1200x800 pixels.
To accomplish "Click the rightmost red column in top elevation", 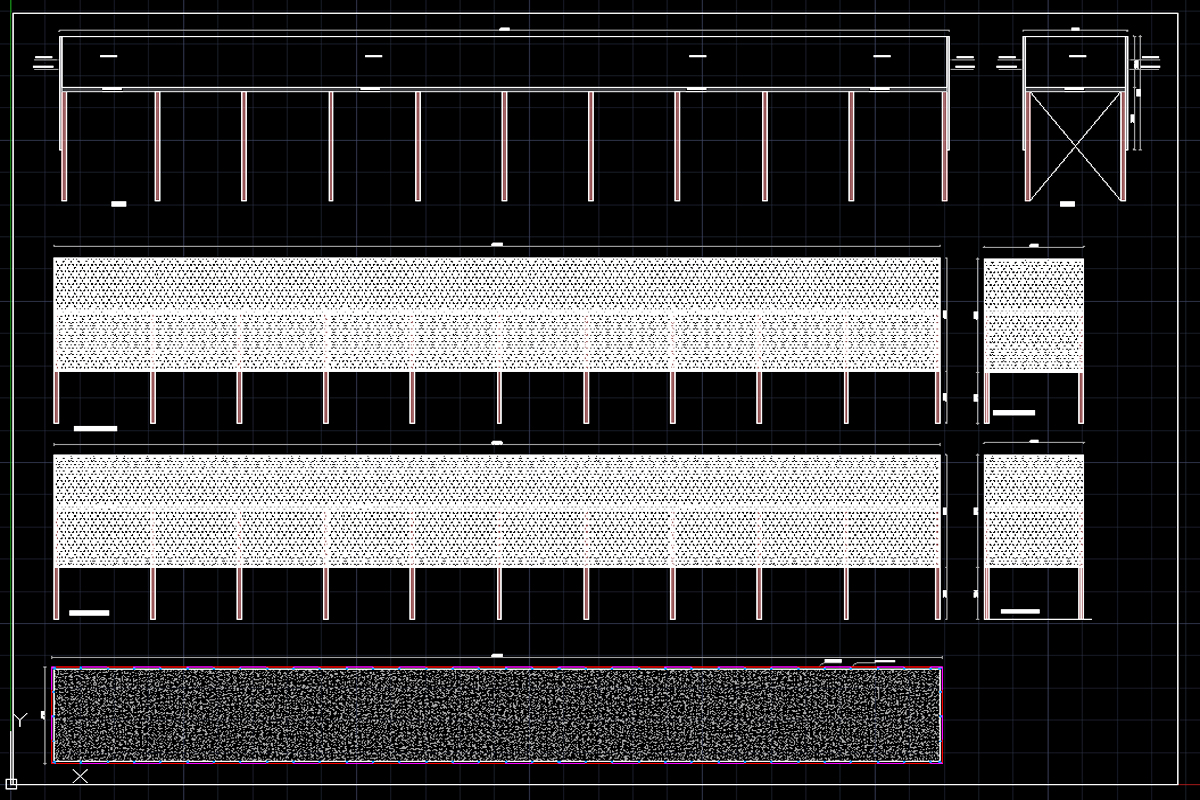I will [945, 146].
